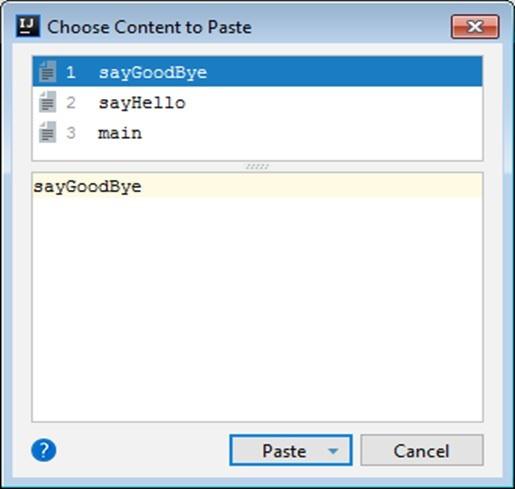Select the sayHello clipboard entry
Image resolution: width=515 pixels, height=489 pixels.
257,102
